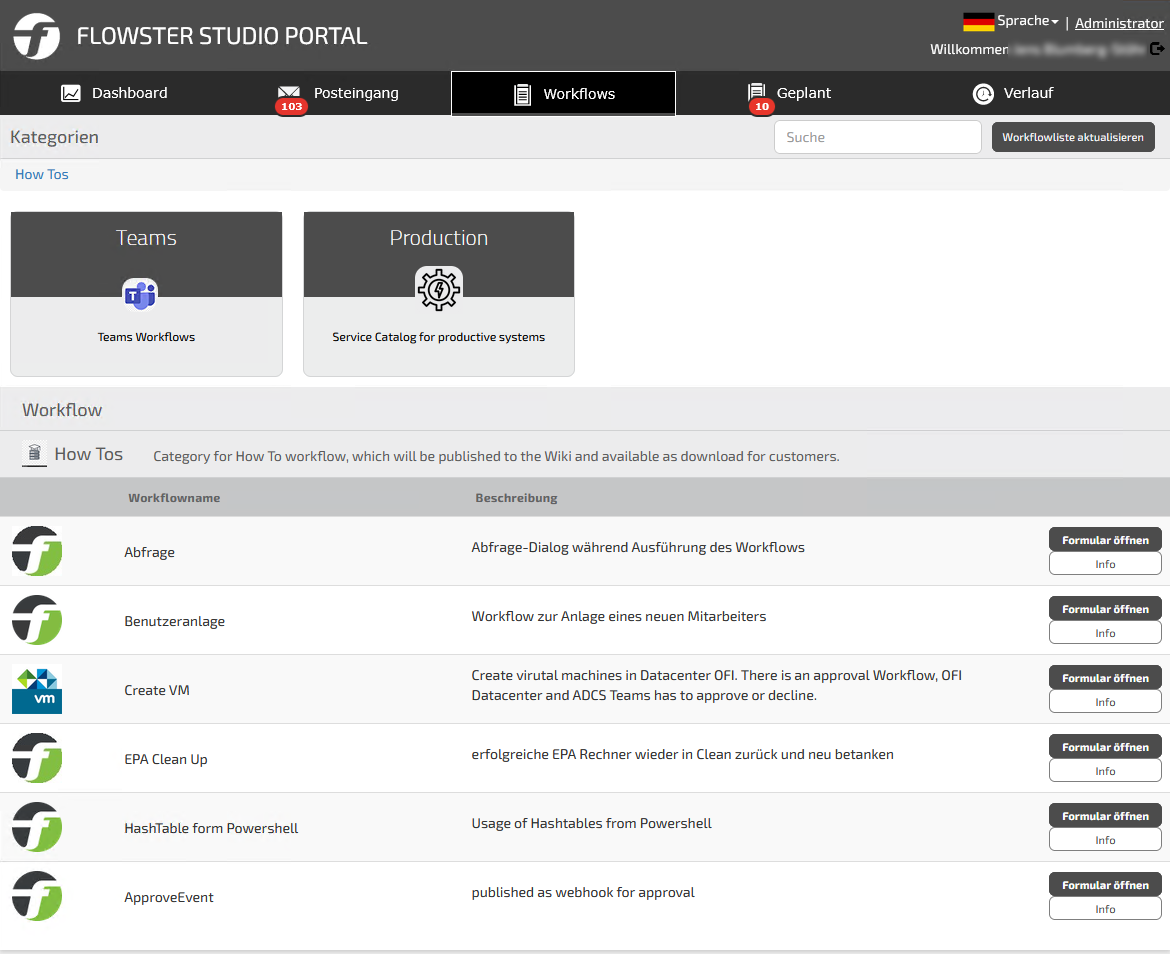Open the Administrator link

[x=1119, y=23]
